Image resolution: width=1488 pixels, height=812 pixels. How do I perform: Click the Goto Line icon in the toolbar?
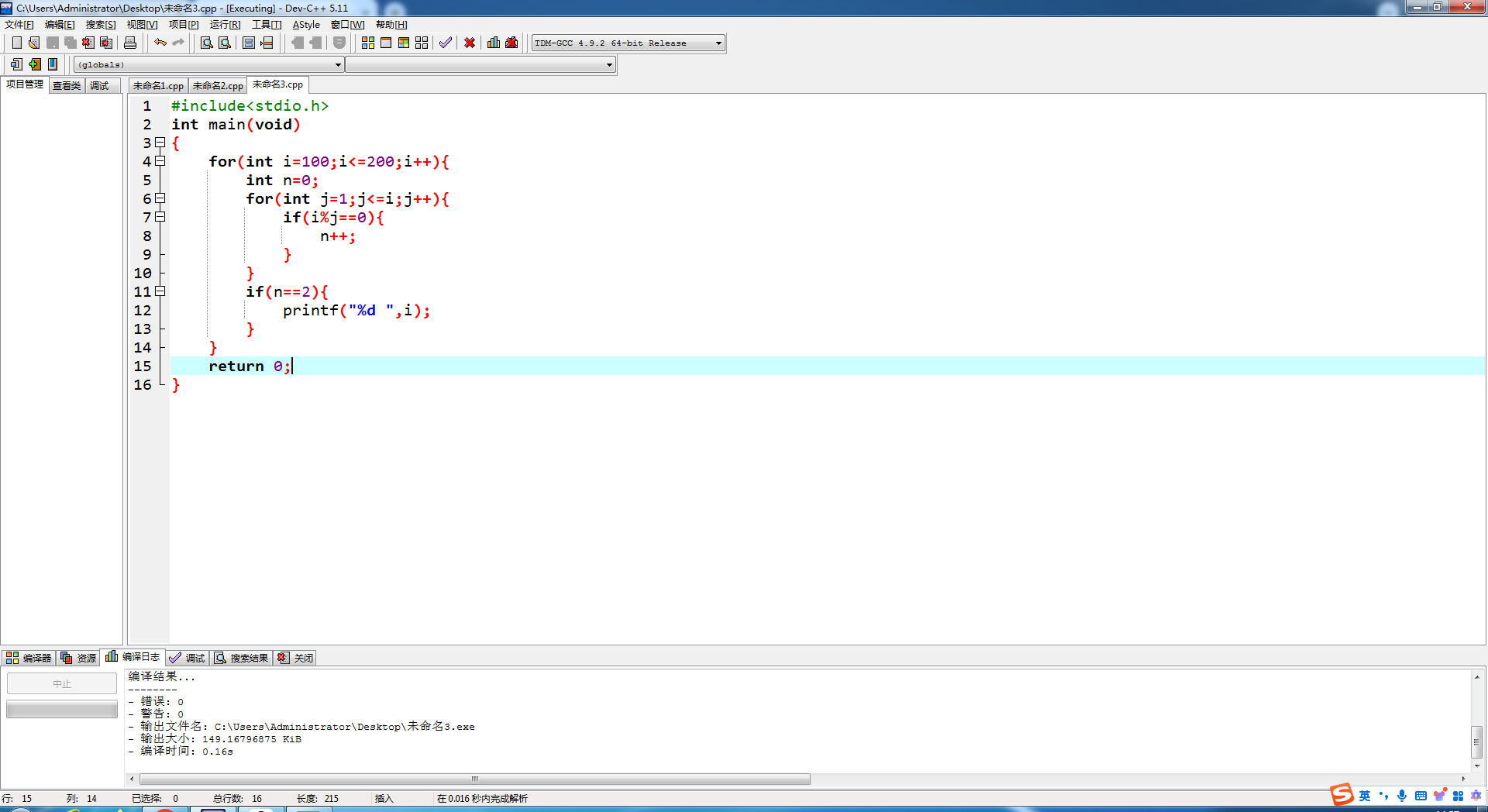267,43
